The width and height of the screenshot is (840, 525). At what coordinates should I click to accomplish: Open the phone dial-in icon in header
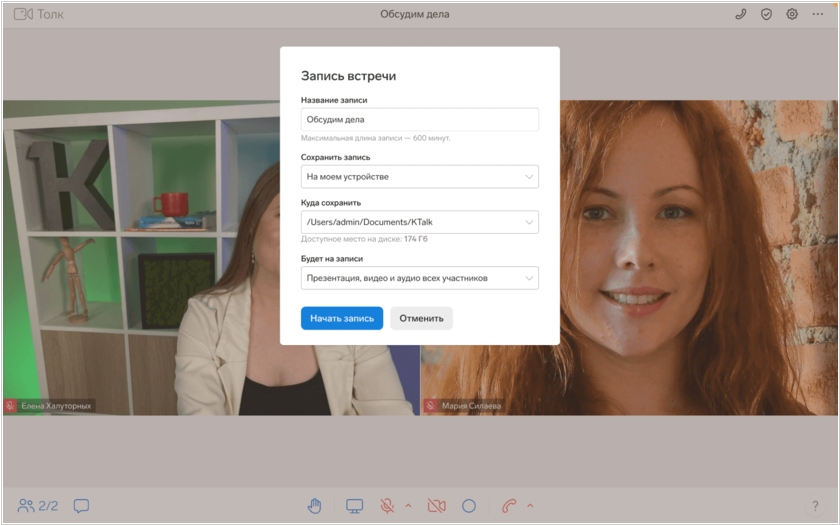click(x=740, y=14)
